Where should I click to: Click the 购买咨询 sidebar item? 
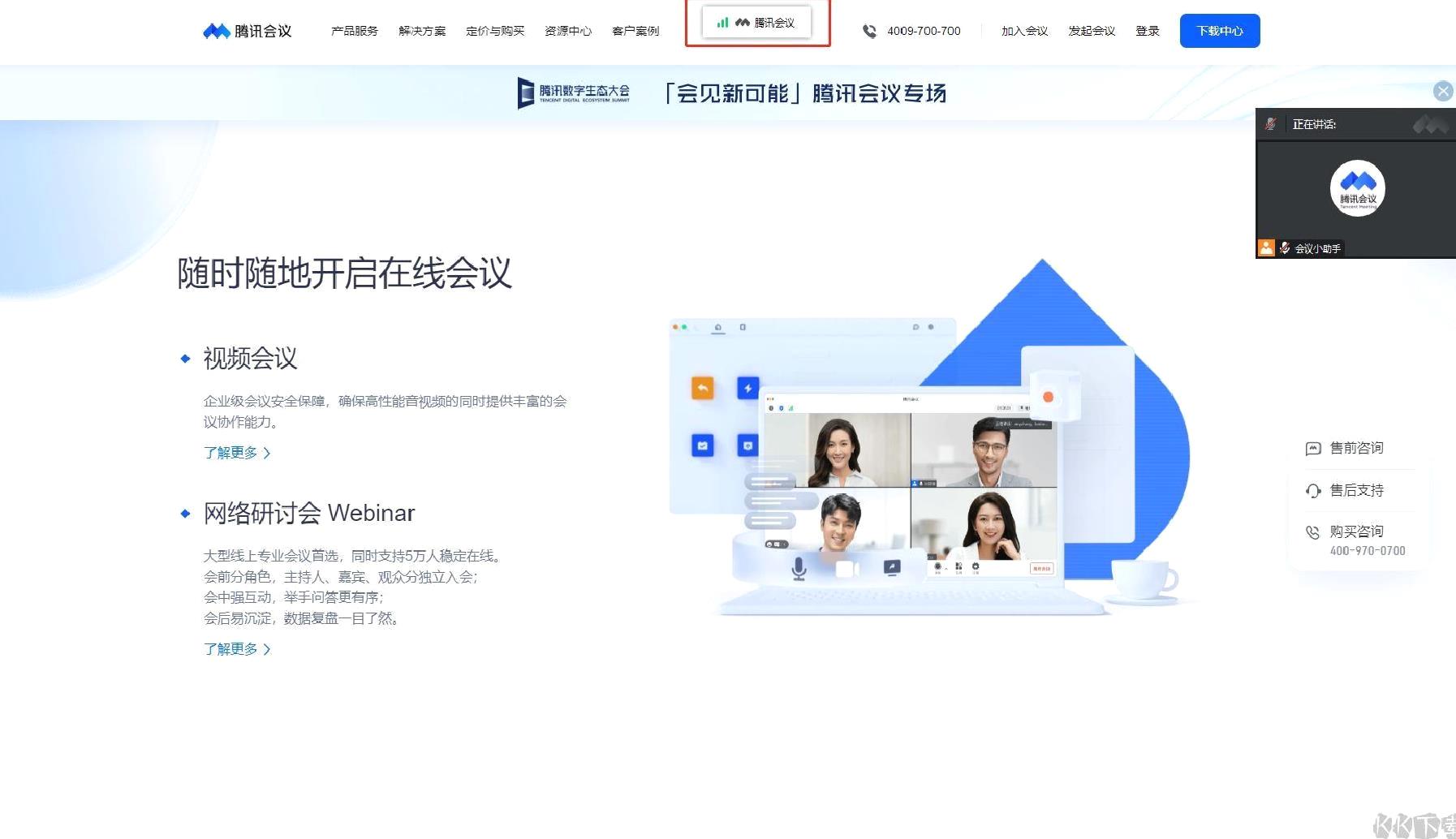coord(1355,540)
